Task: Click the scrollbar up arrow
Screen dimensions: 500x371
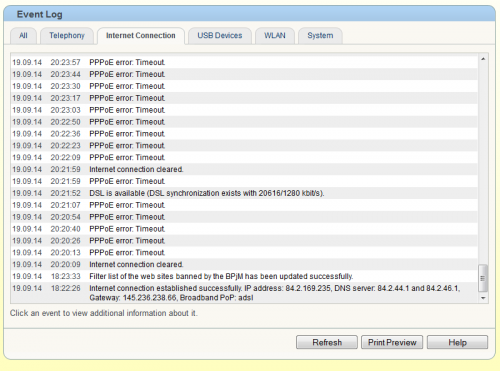Action: (483, 59)
